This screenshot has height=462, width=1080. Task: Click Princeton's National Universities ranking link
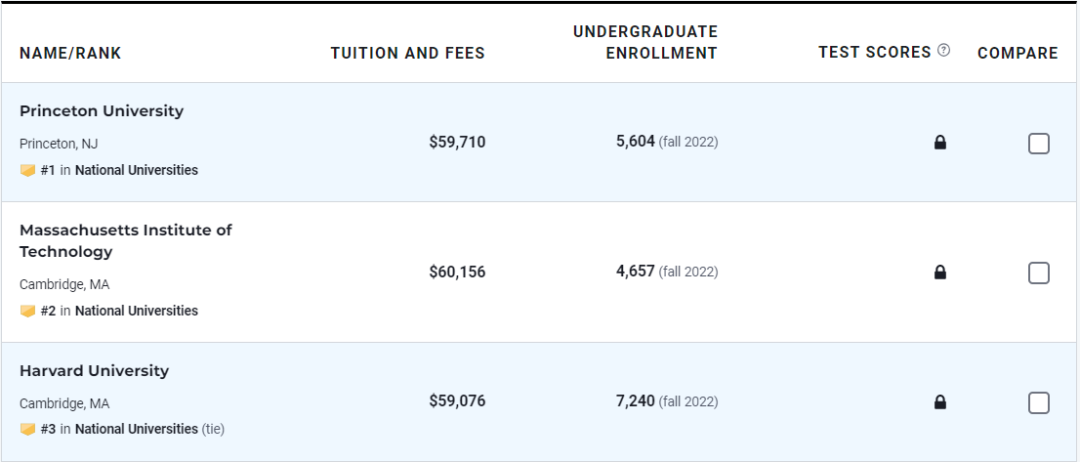[x=136, y=171]
